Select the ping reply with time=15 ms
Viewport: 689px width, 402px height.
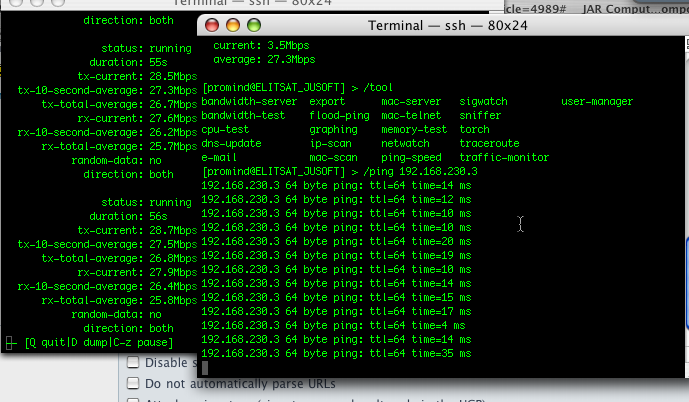point(336,297)
